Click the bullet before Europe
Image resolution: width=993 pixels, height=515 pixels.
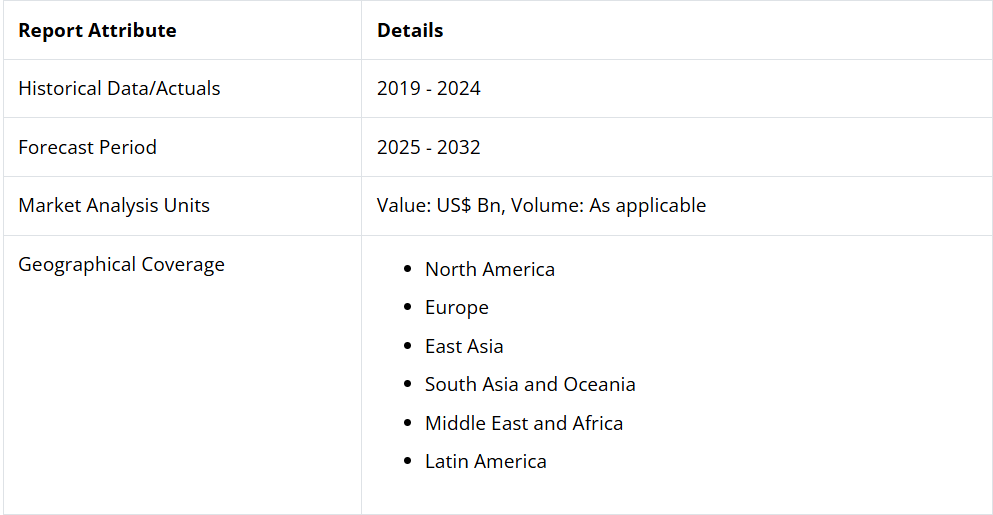407,307
